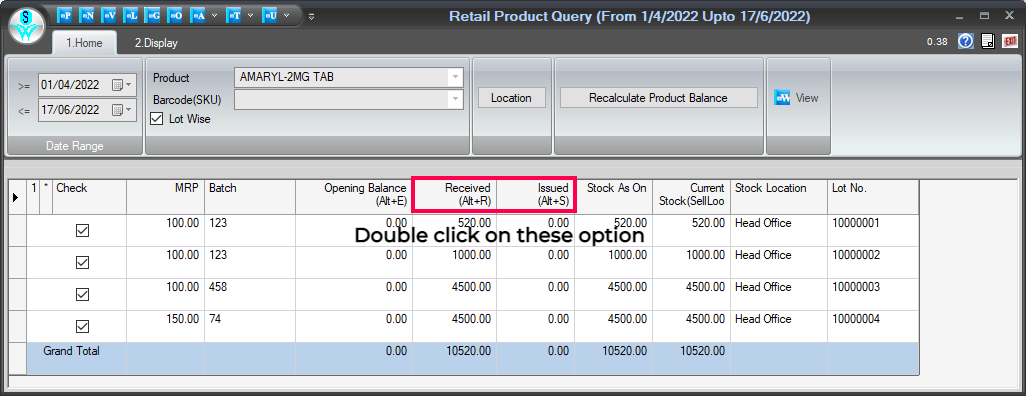This screenshot has height=396, width=1026.
Task: Open help with the blue question mark icon
Action: tap(966, 41)
